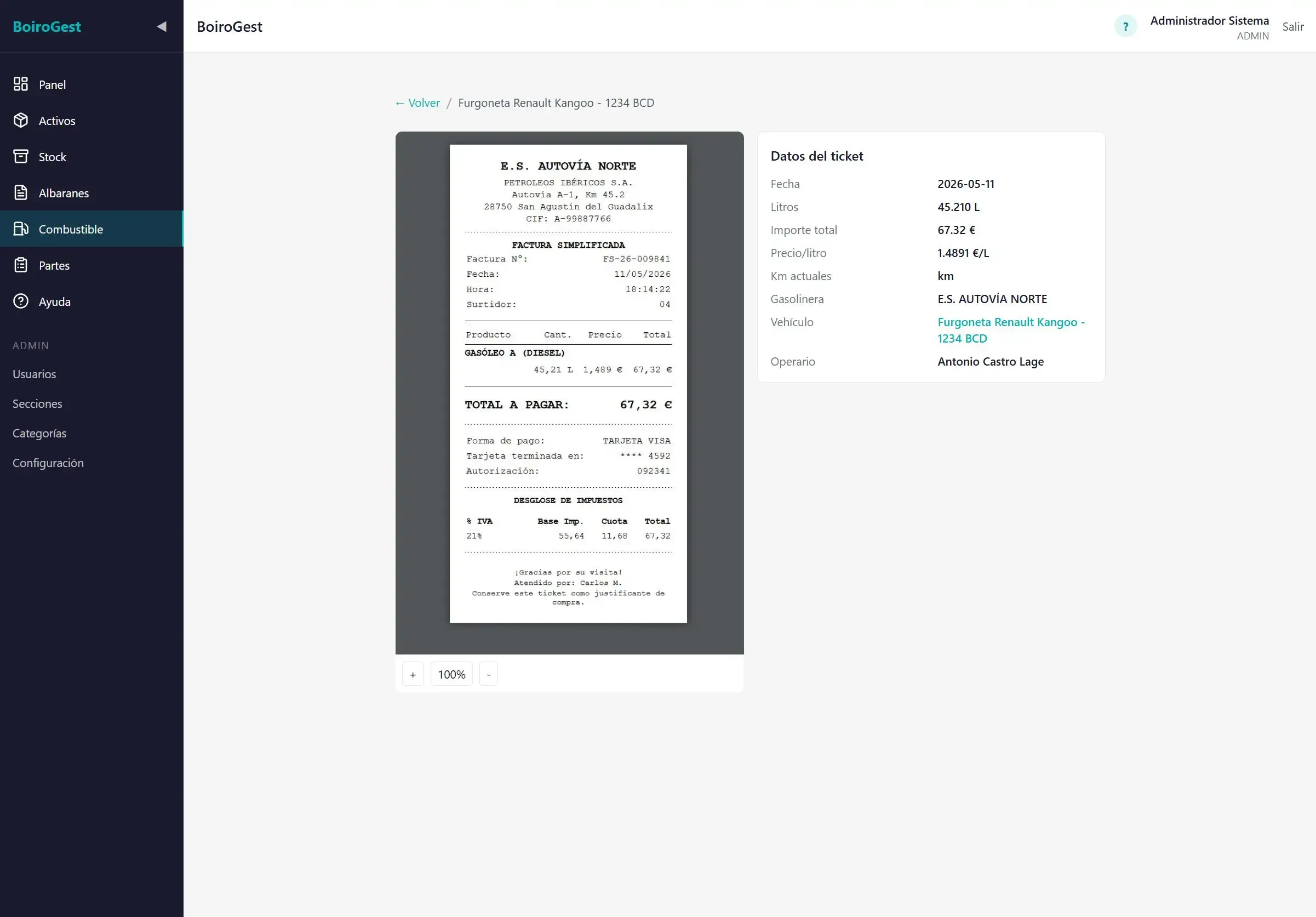
Task: Click the breadcrumb text Furgoneta Renault Kangoo - 1234 BCD
Action: point(556,102)
